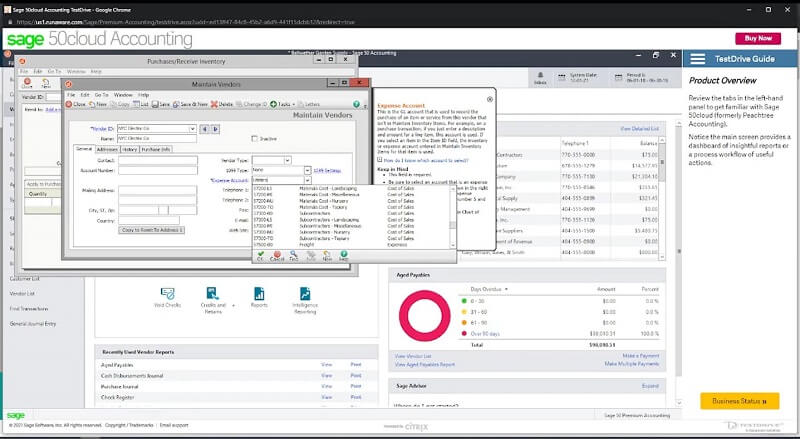
Task: Expand the Vendor ID dropdown
Action: point(192,128)
